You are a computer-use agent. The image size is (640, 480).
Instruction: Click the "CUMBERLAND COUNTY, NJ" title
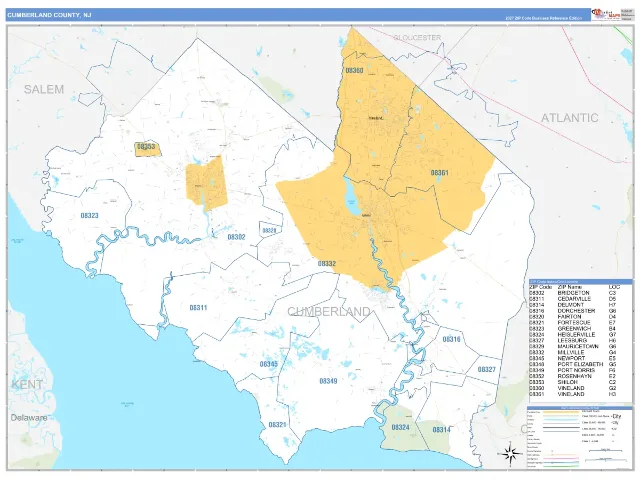[x=49, y=15]
